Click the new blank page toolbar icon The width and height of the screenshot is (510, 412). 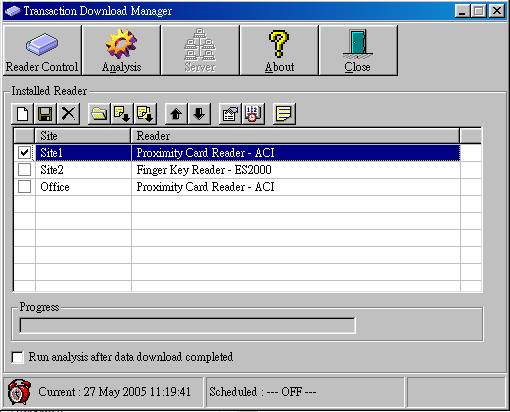(22, 114)
